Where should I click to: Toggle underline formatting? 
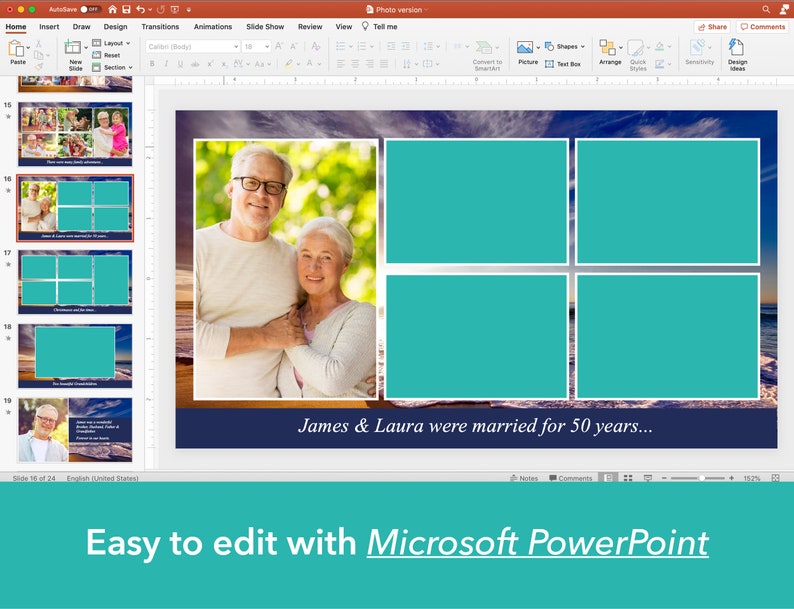point(180,64)
